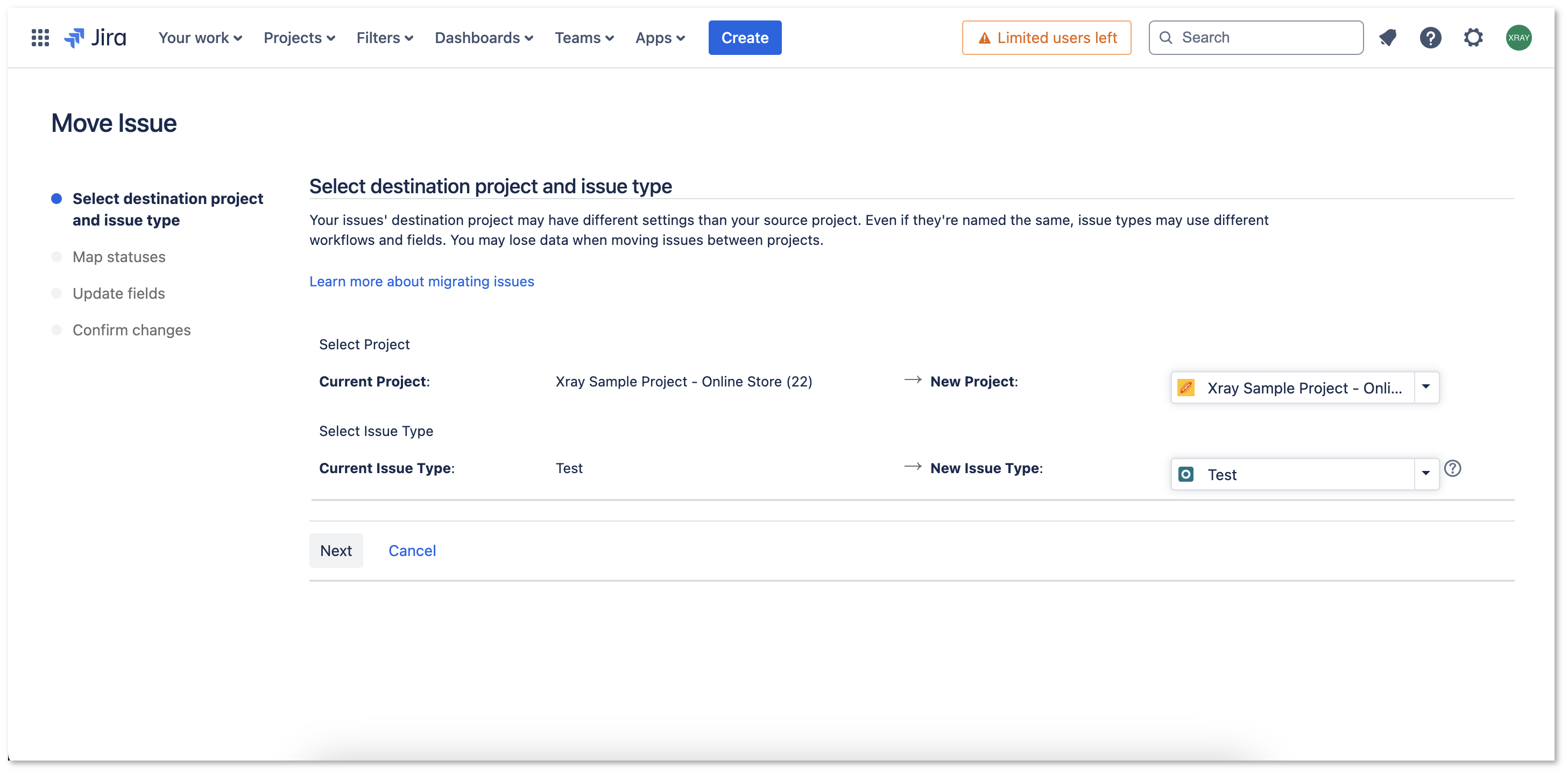Click the Move Issue page title

point(114,123)
